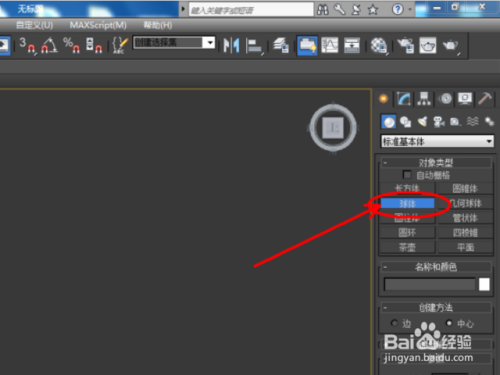Select Helpers category icon in Create panel

point(455,122)
